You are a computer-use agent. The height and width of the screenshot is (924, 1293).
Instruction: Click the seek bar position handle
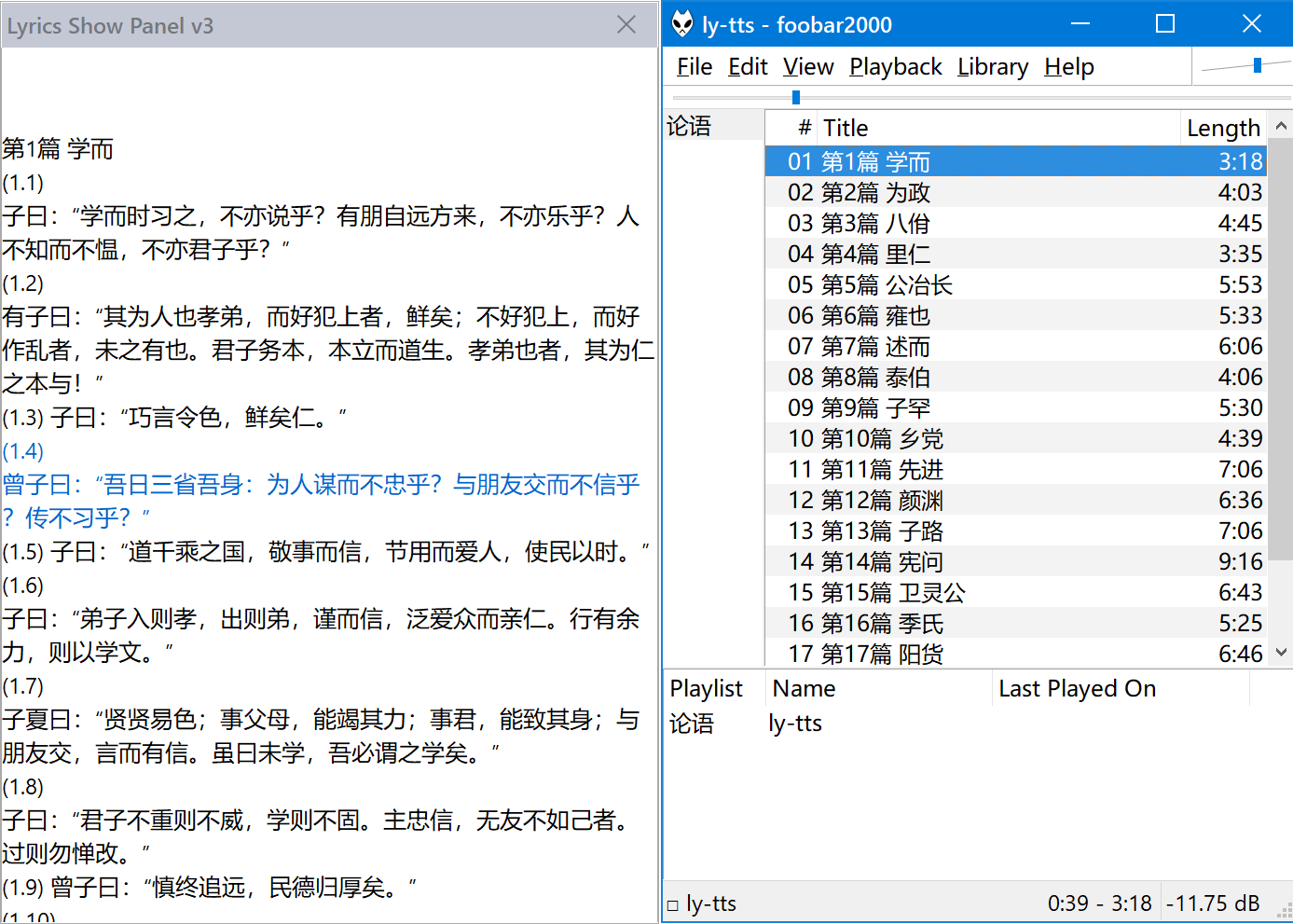click(x=795, y=97)
